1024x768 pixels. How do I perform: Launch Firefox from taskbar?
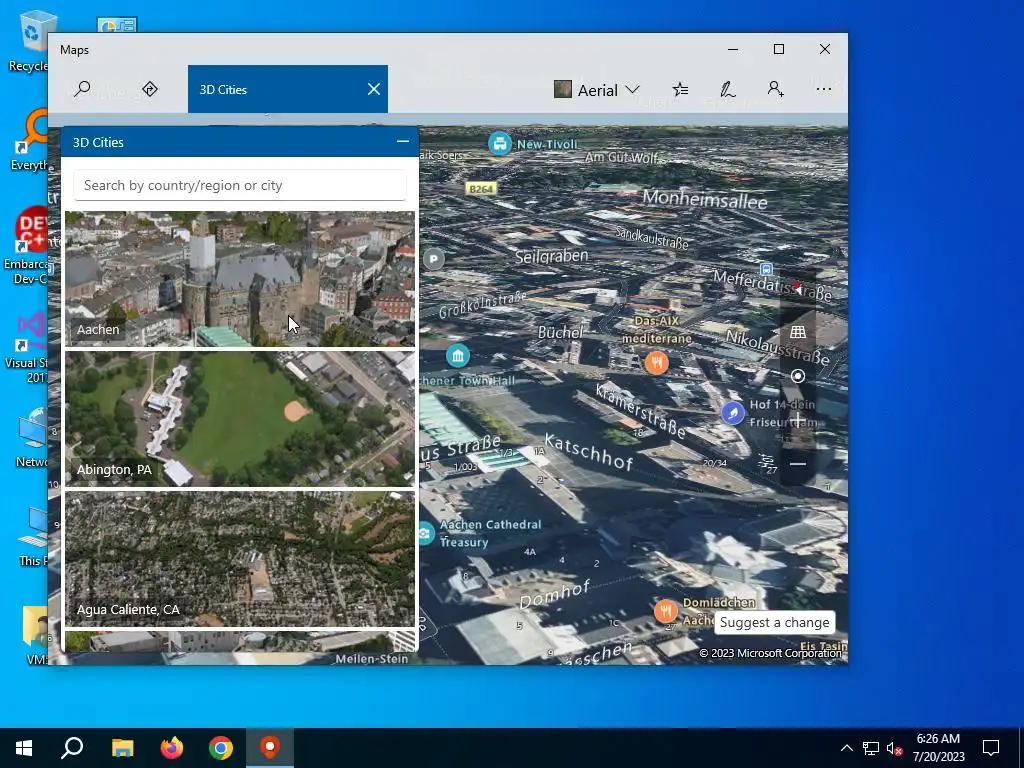point(172,748)
